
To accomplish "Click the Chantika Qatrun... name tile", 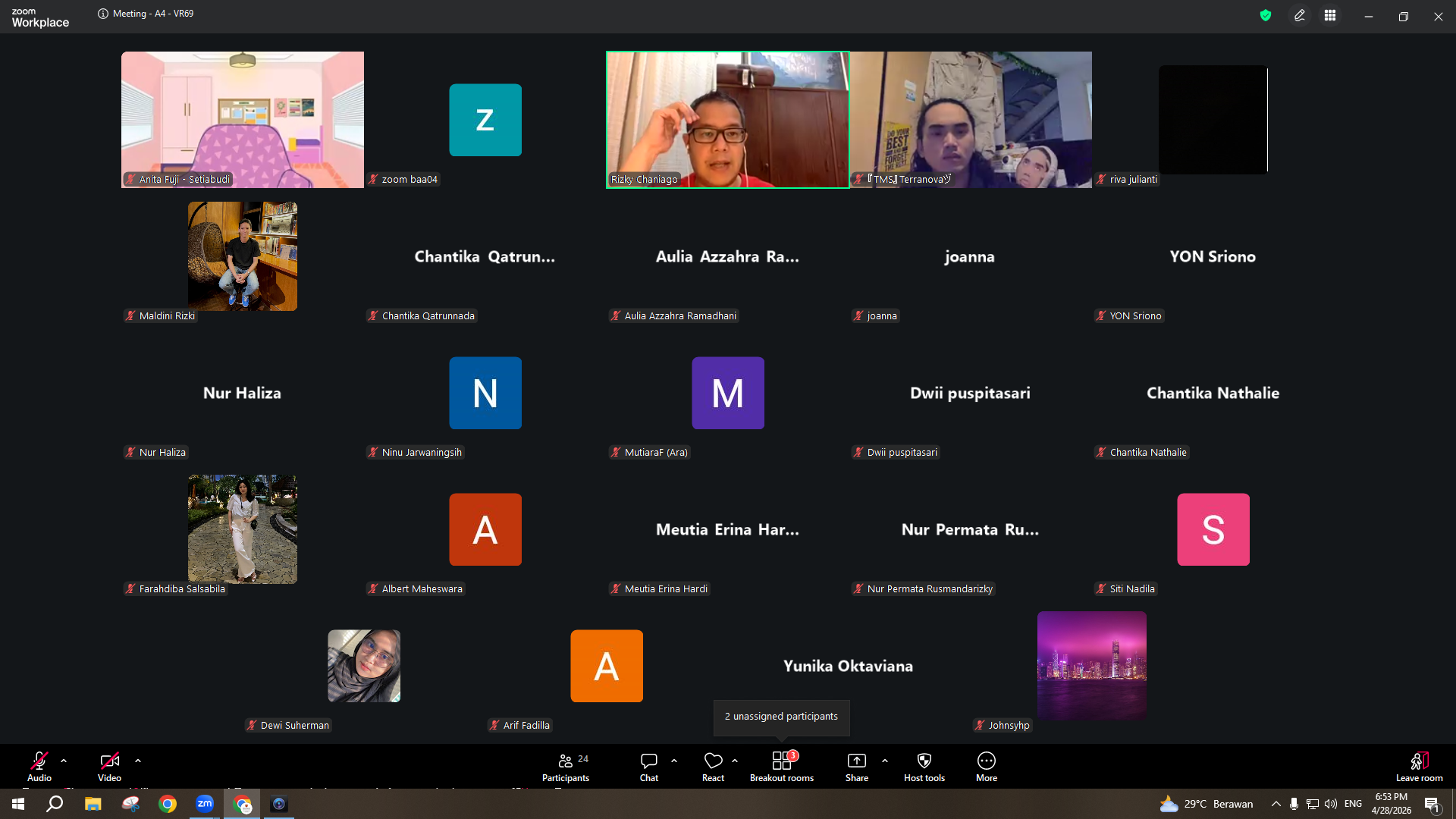I will pos(485,256).
